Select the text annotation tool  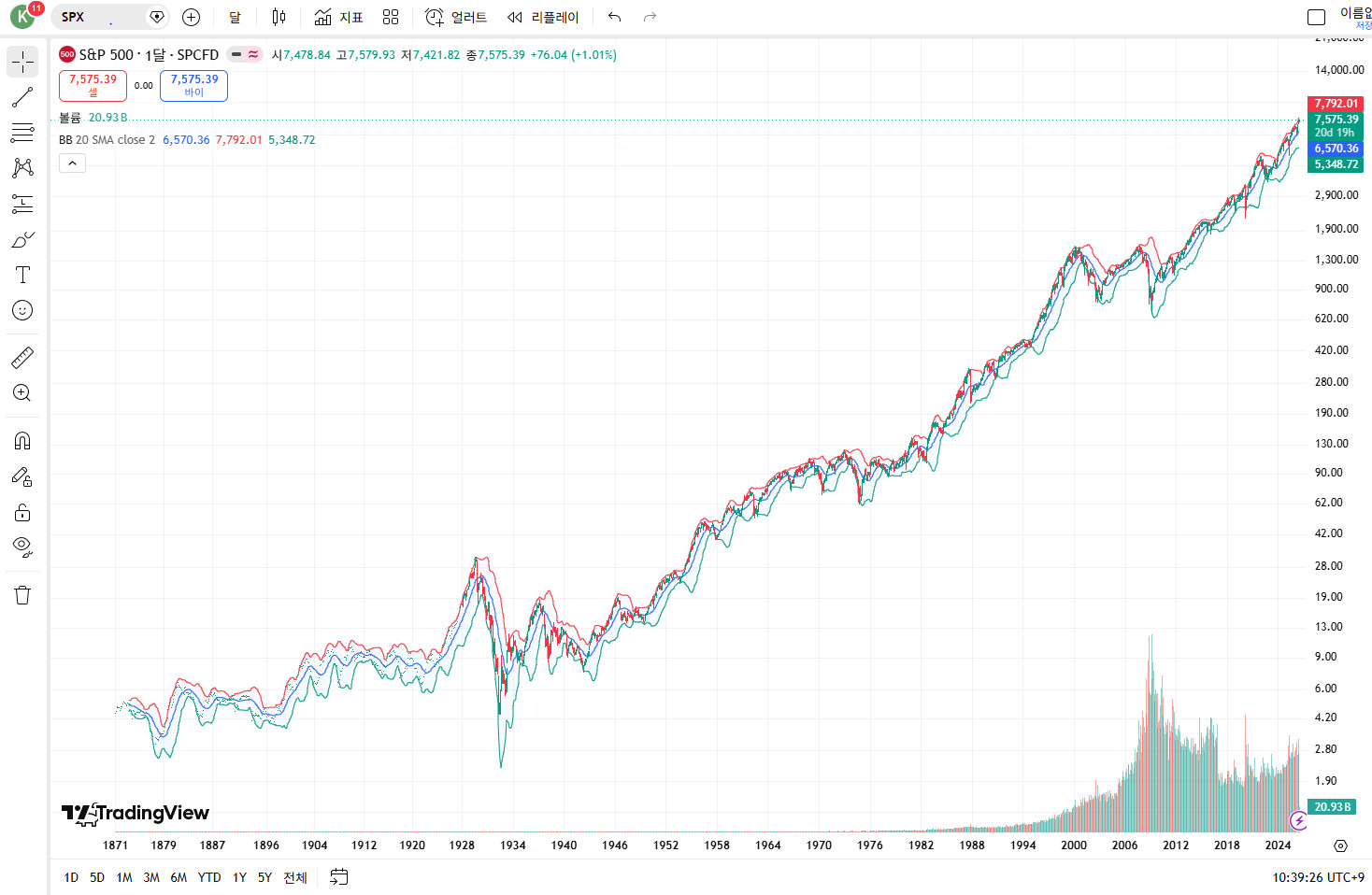click(x=22, y=275)
